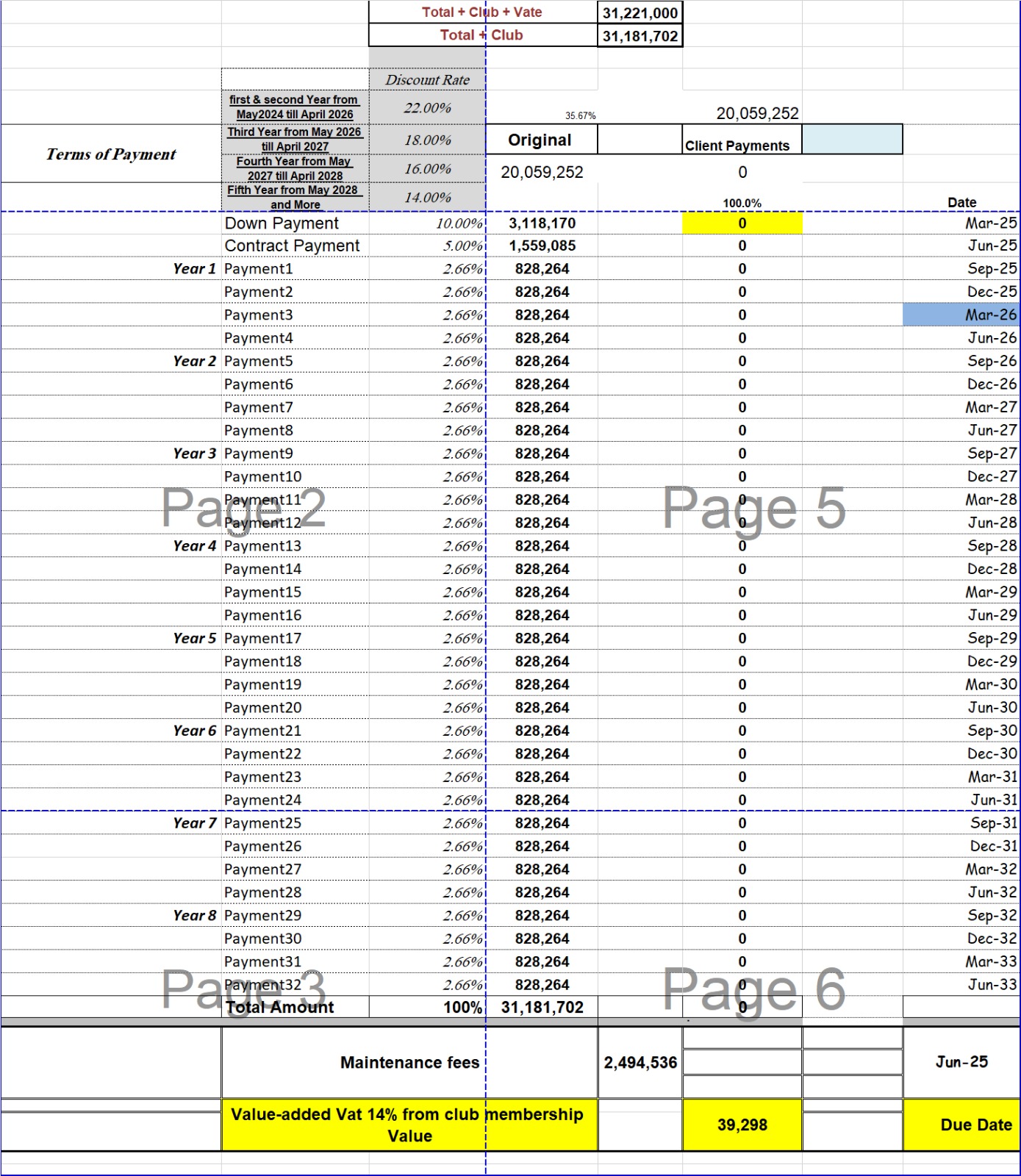
Task: Select the Down Payment amount 3,118,170
Action: [542, 223]
